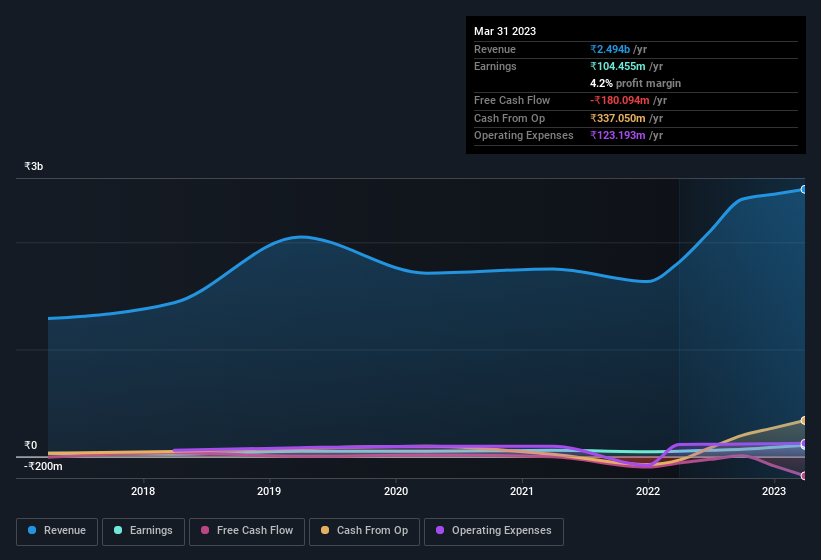Click the 2023 x-axis label
The width and height of the screenshot is (821, 560).
pos(774,491)
